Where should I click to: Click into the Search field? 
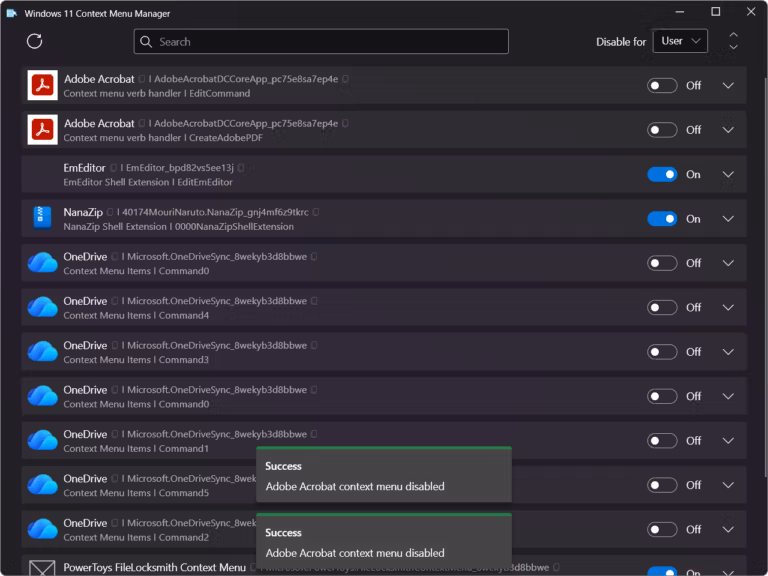click(321, 42)
